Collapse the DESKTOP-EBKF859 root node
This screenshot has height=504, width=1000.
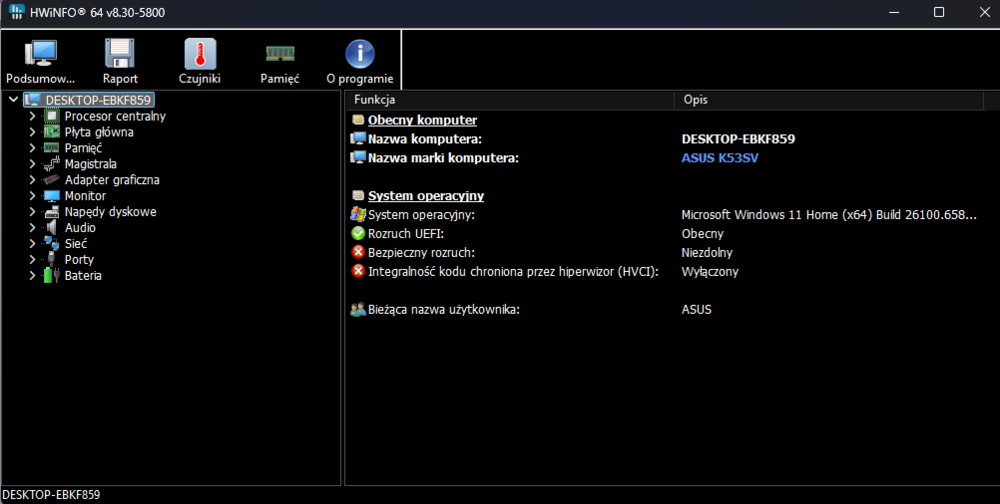[13, 100]
